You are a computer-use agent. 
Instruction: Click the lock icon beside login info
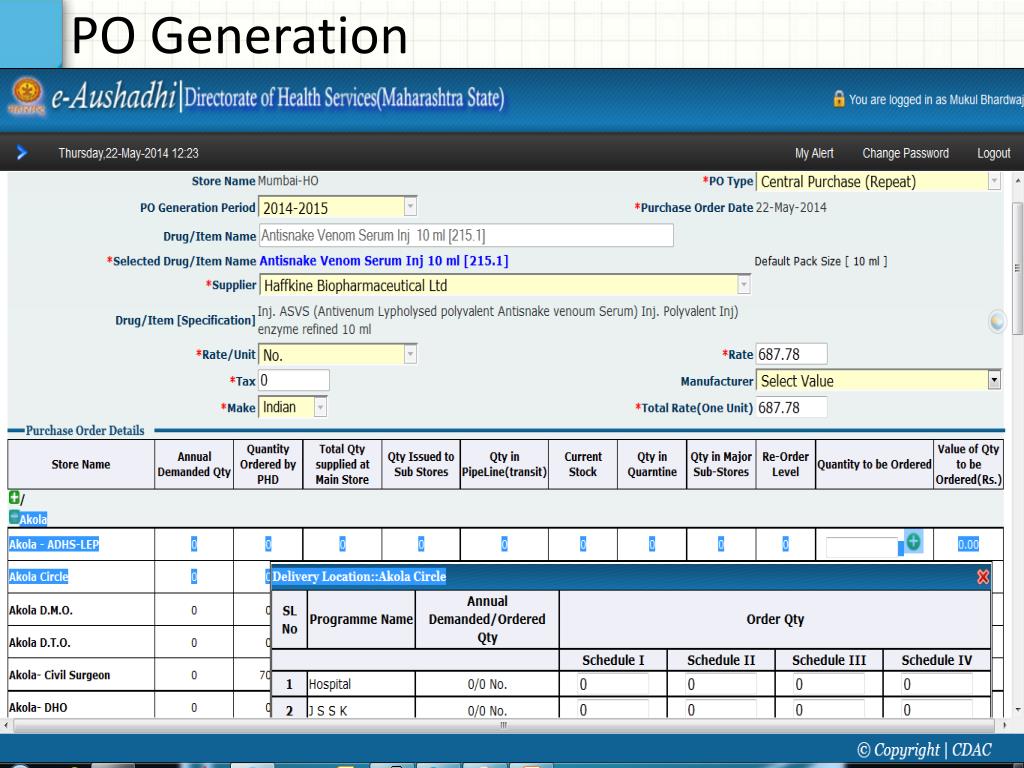click(838, 100)
